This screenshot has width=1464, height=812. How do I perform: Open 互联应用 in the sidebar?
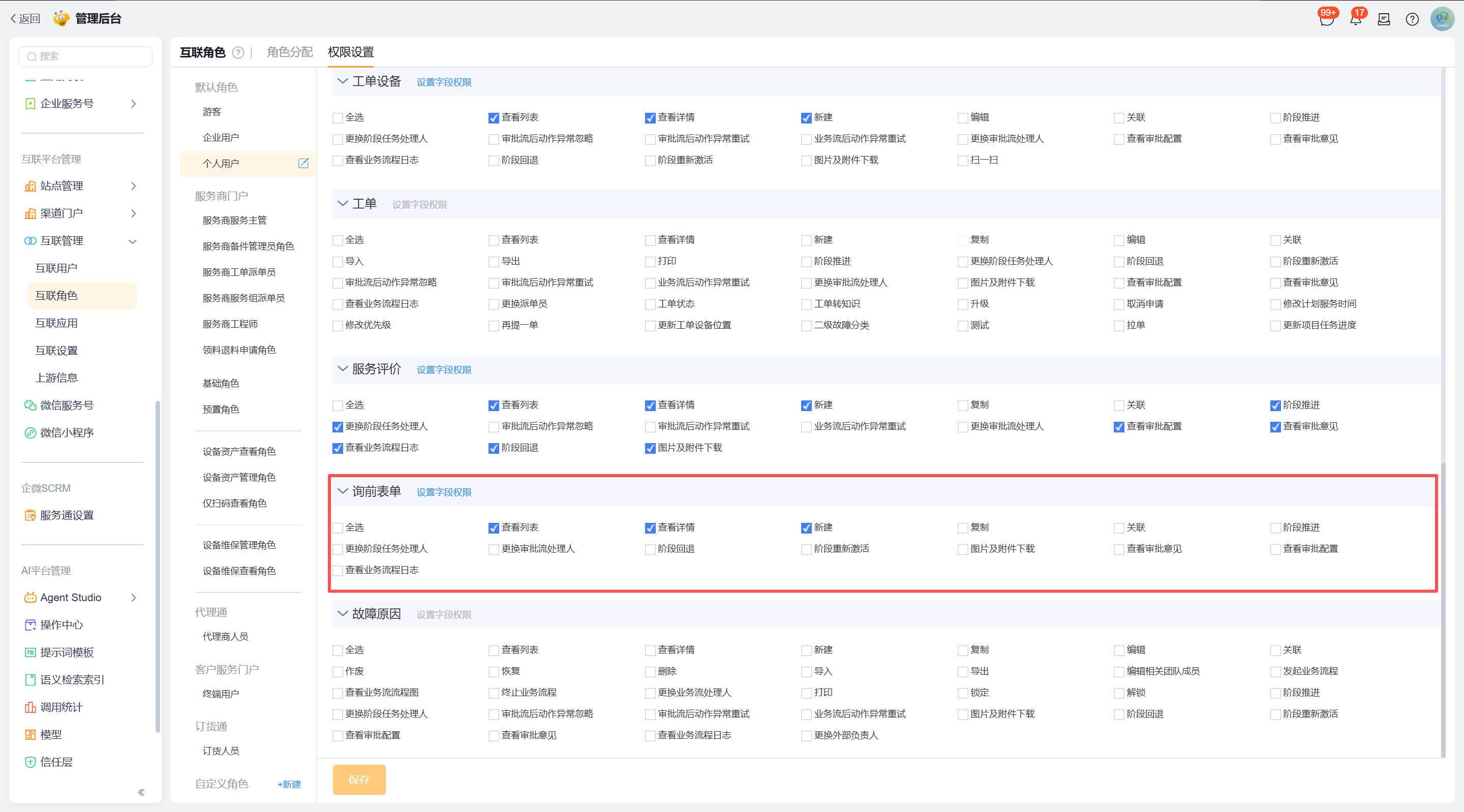pyautogui.click(x=56, y=323)
